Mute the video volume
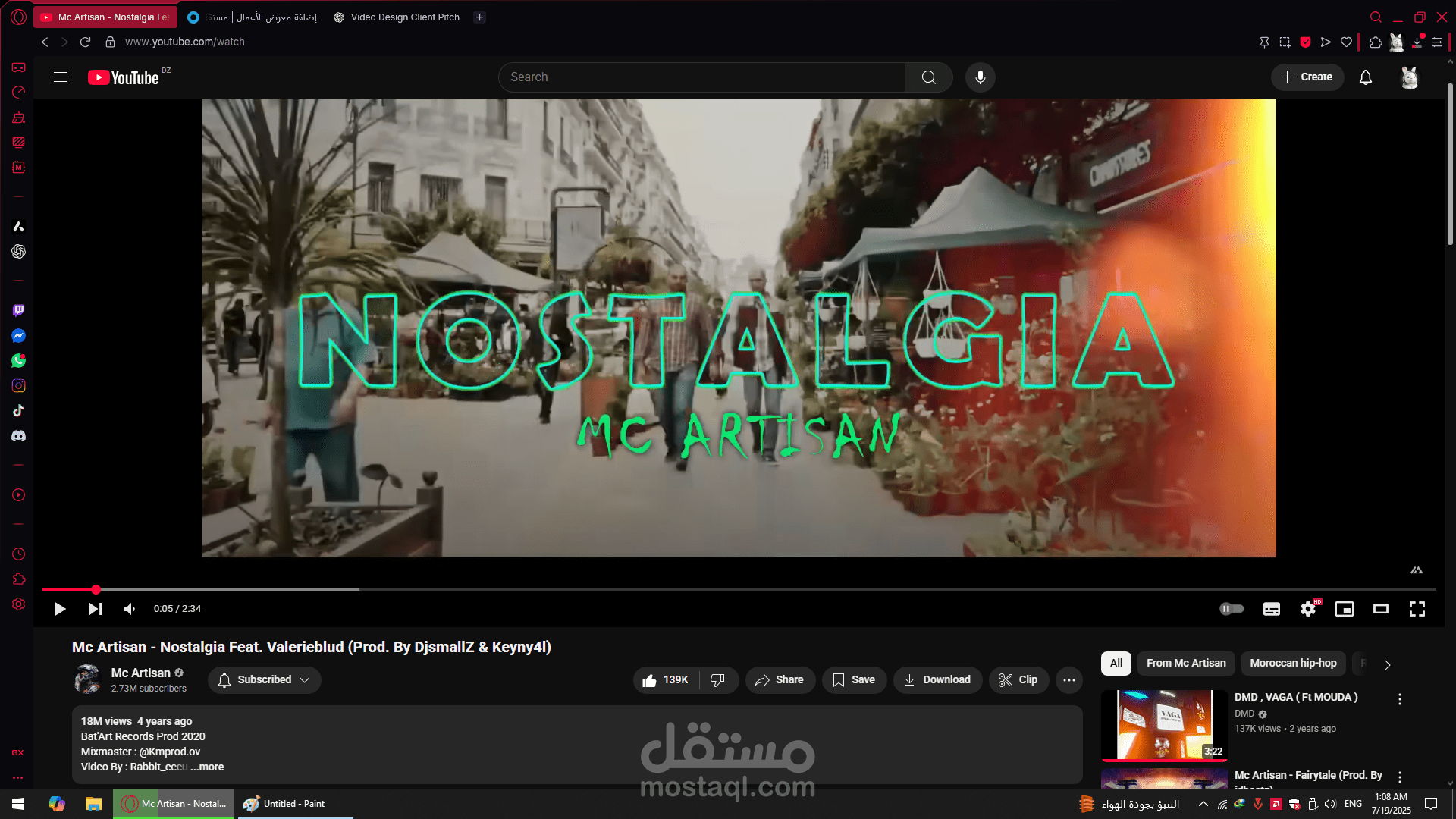The height and width of the screenshot is (819, 1456). coord(130,609)
